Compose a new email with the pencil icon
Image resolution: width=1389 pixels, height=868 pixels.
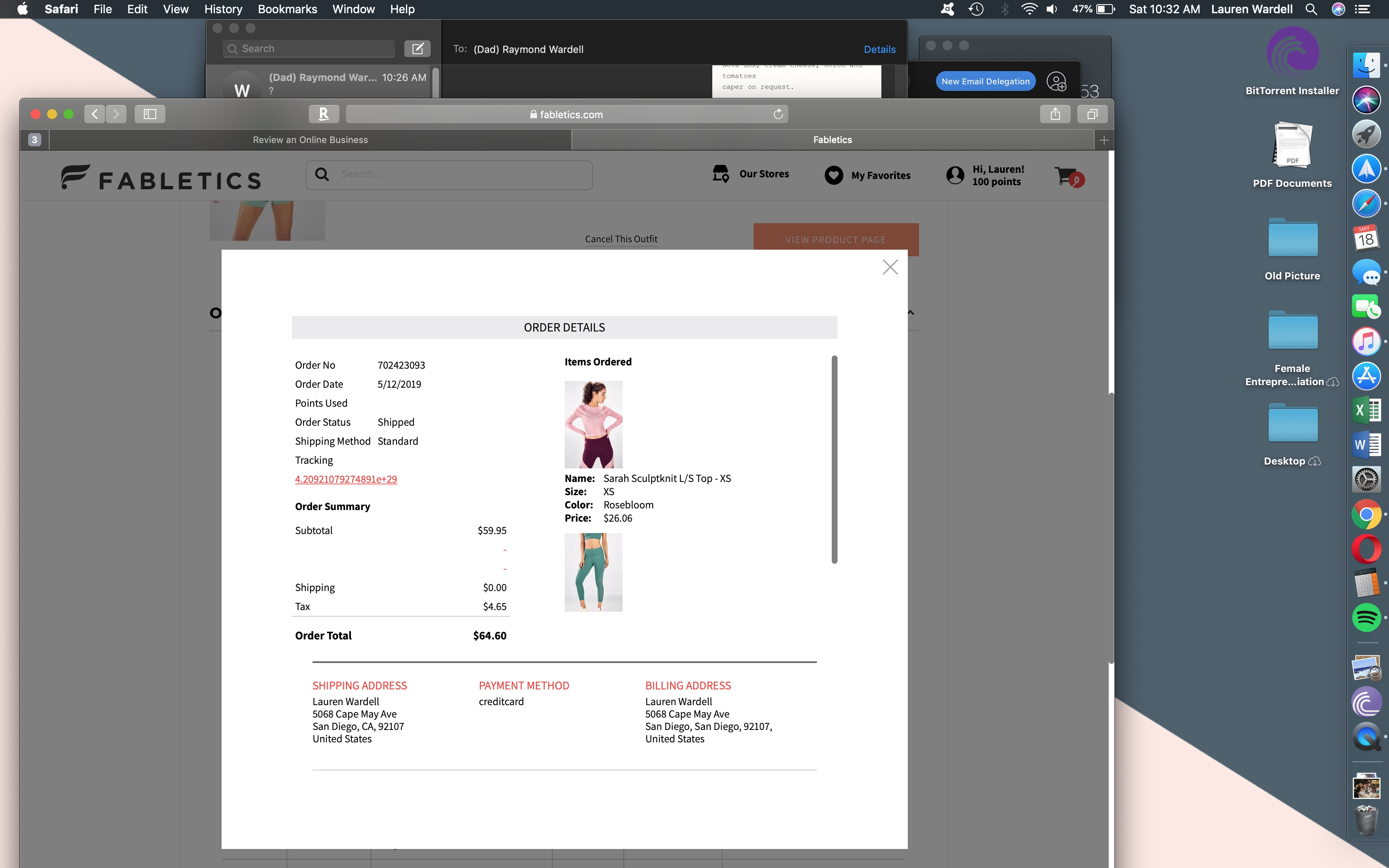pyautogui.click(x=417, y=48)
